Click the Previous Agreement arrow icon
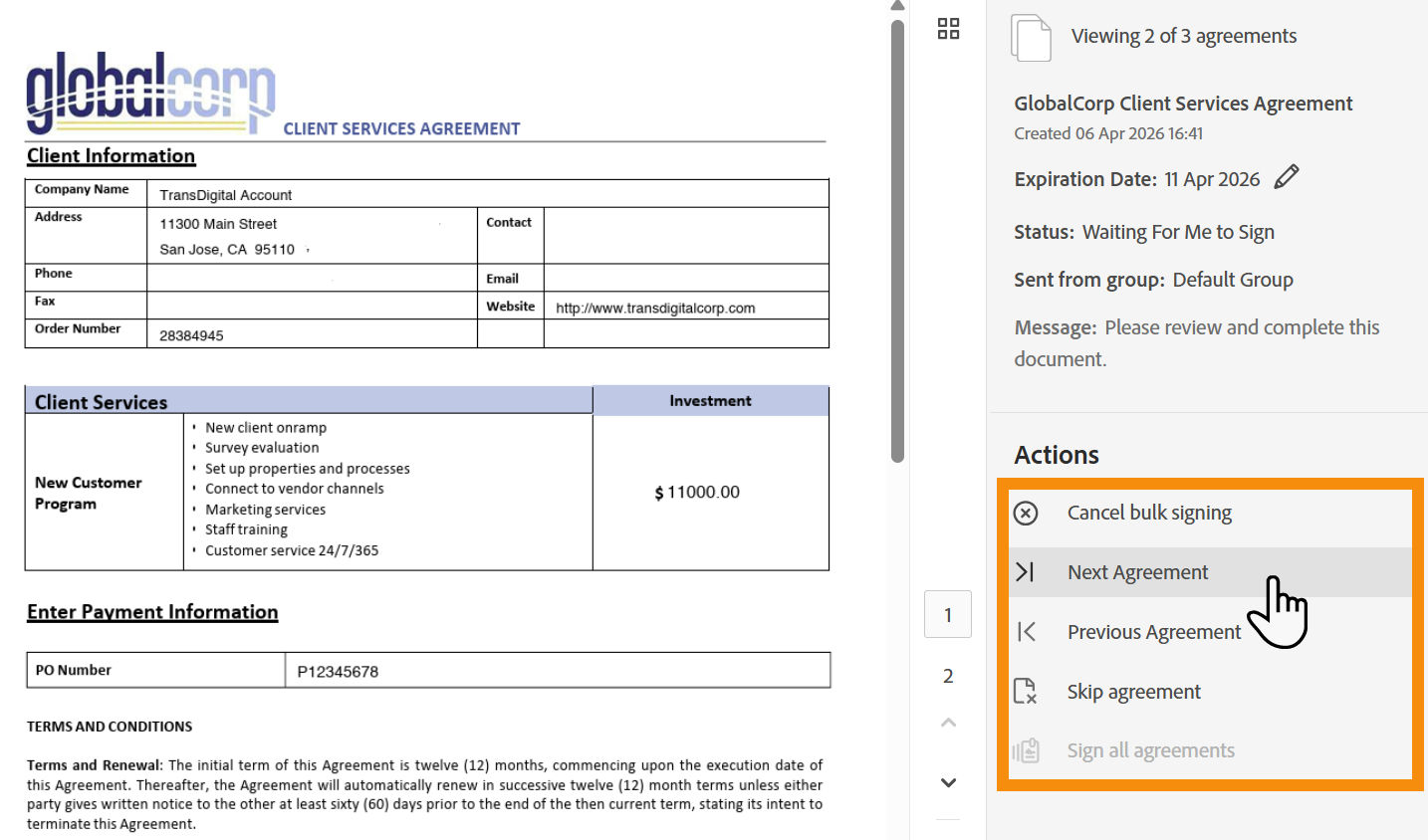 click(x=1027, y=632)
